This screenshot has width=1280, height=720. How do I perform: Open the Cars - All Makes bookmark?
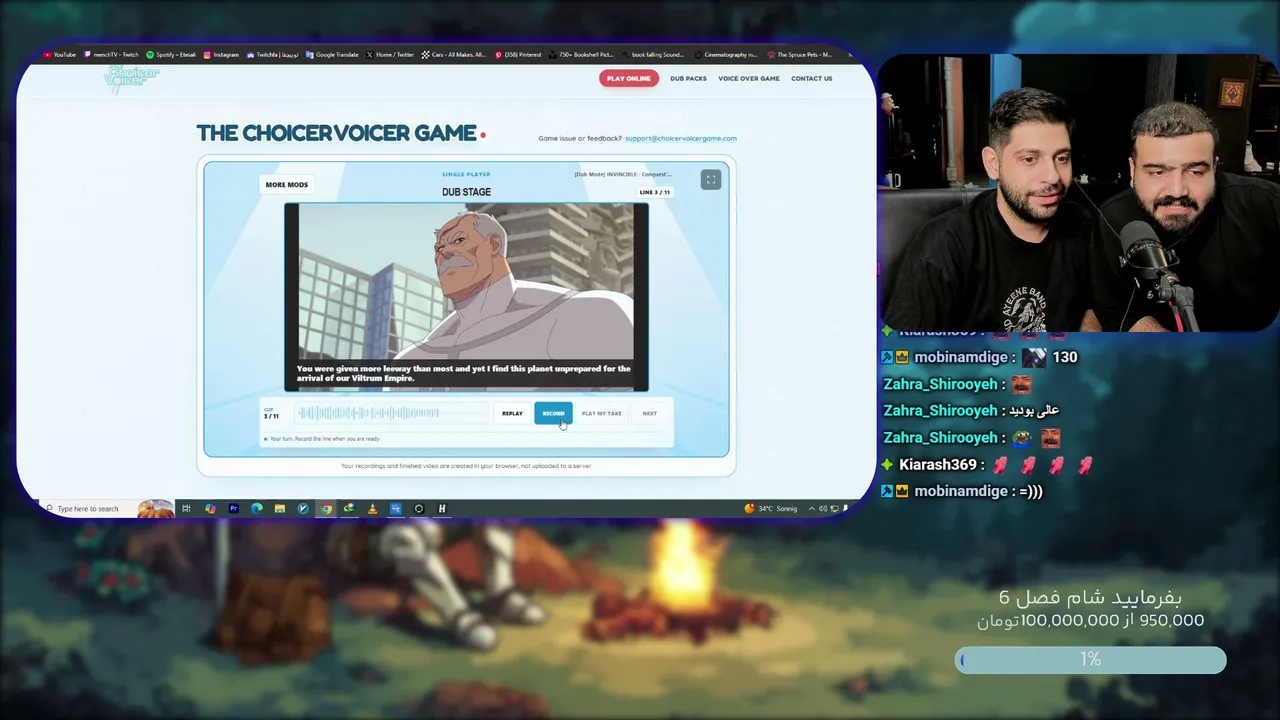454,55
